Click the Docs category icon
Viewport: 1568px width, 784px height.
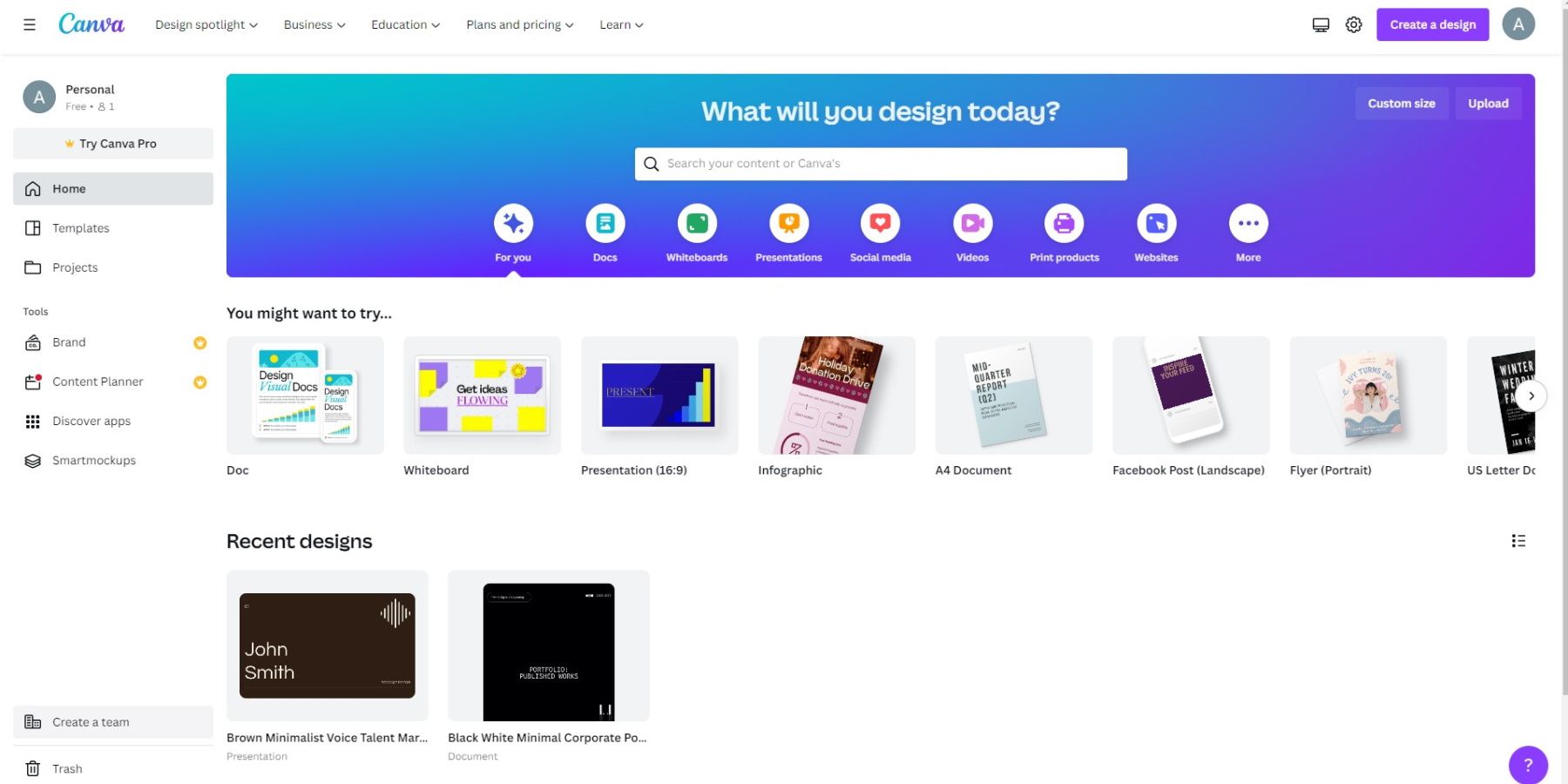[605, 222]
